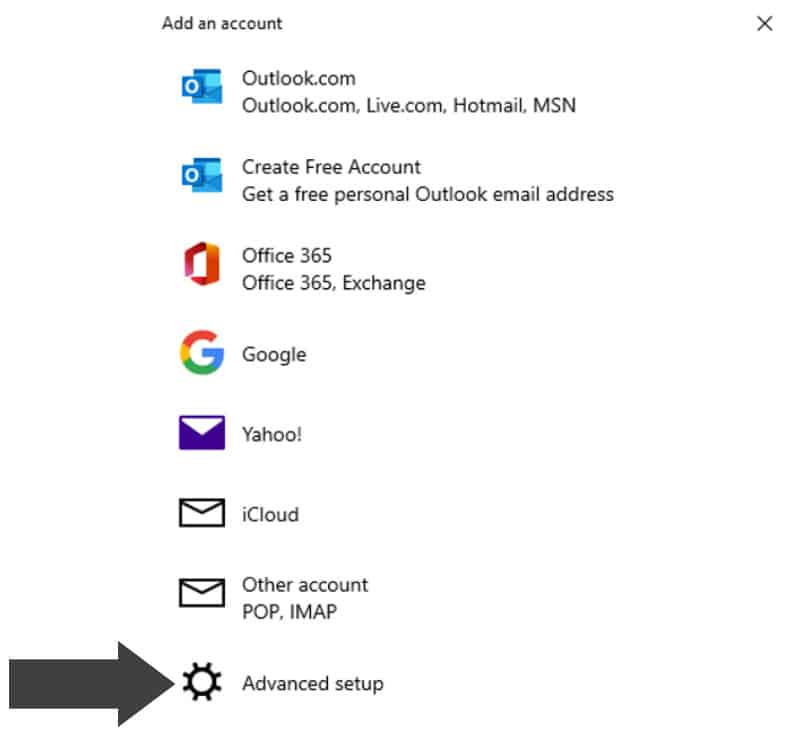Click the envelope icon beside iCloud
Image resolution: width=786 pixels, height=736 pixels.
(x=201, y=513)
